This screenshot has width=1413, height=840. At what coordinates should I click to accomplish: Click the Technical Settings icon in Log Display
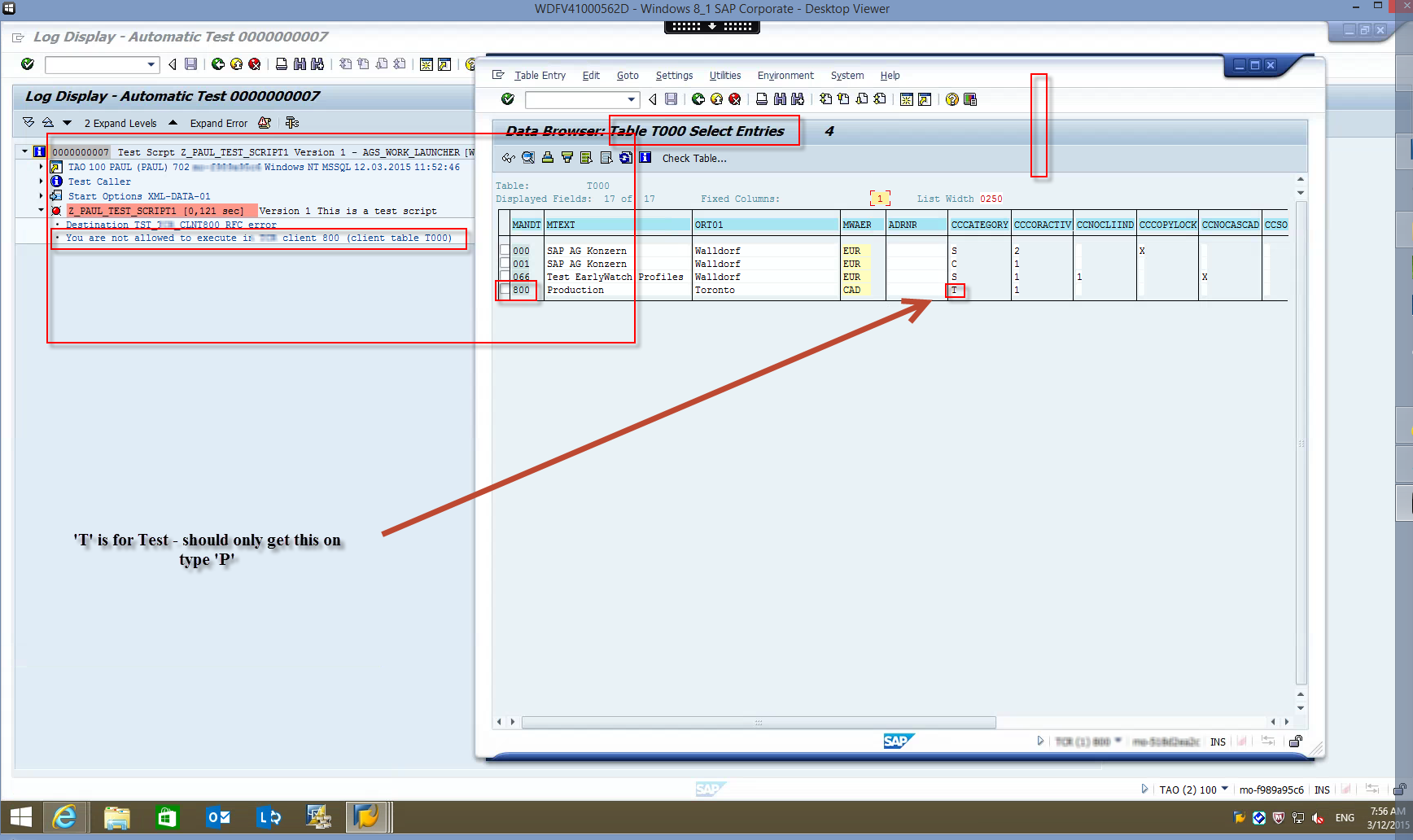(292, 123)
